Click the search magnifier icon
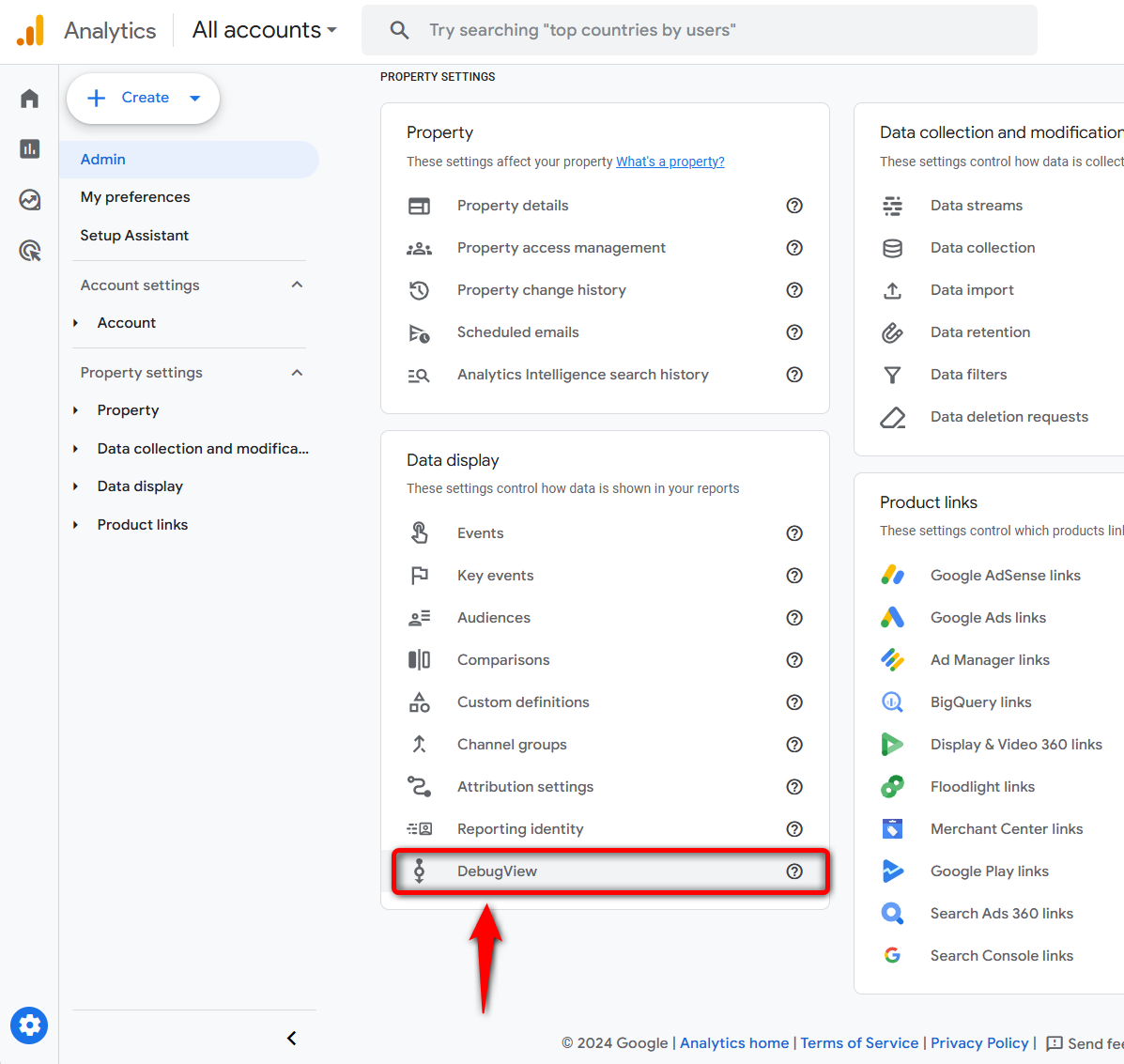This screenshot has height=1064, width=1124. point(399,30)
